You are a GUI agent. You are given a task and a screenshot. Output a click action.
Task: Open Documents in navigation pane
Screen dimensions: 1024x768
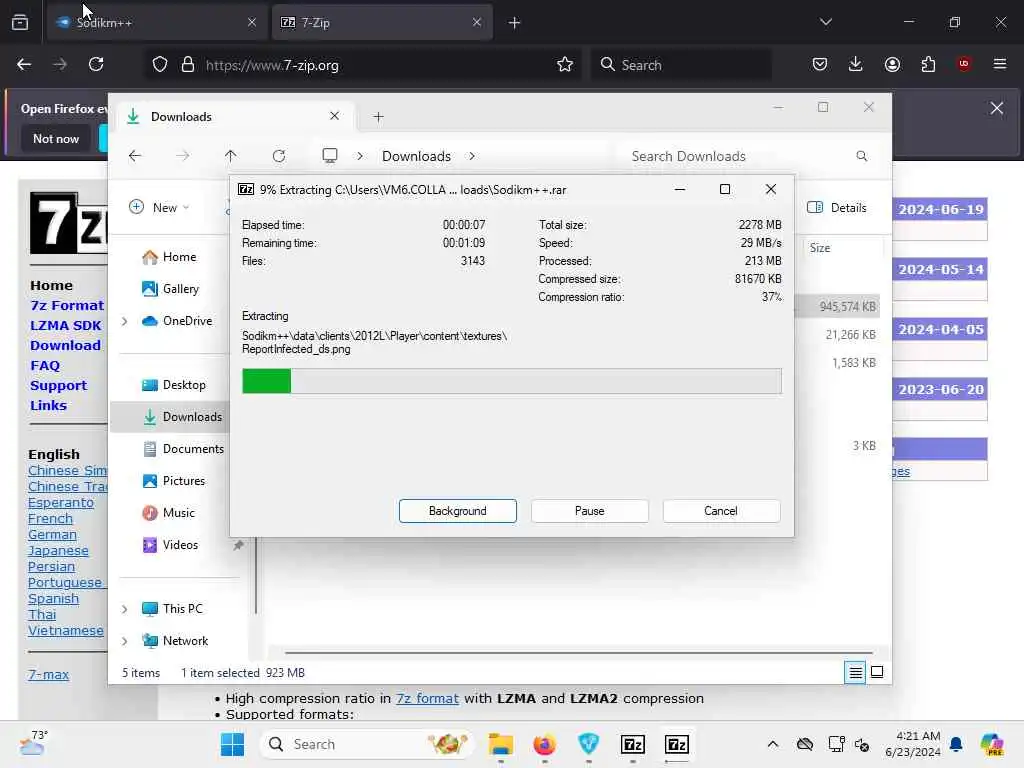click(183, 449)
